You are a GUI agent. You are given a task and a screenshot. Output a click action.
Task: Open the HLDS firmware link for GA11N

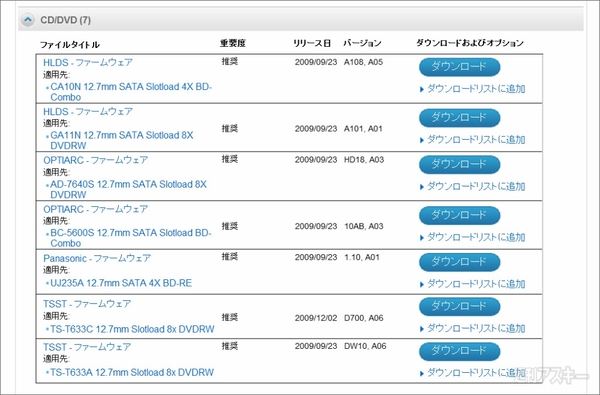tap(88, 111)
